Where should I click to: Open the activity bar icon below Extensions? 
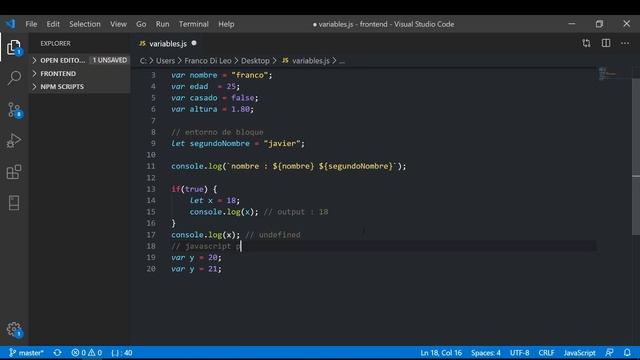(14, 203)
